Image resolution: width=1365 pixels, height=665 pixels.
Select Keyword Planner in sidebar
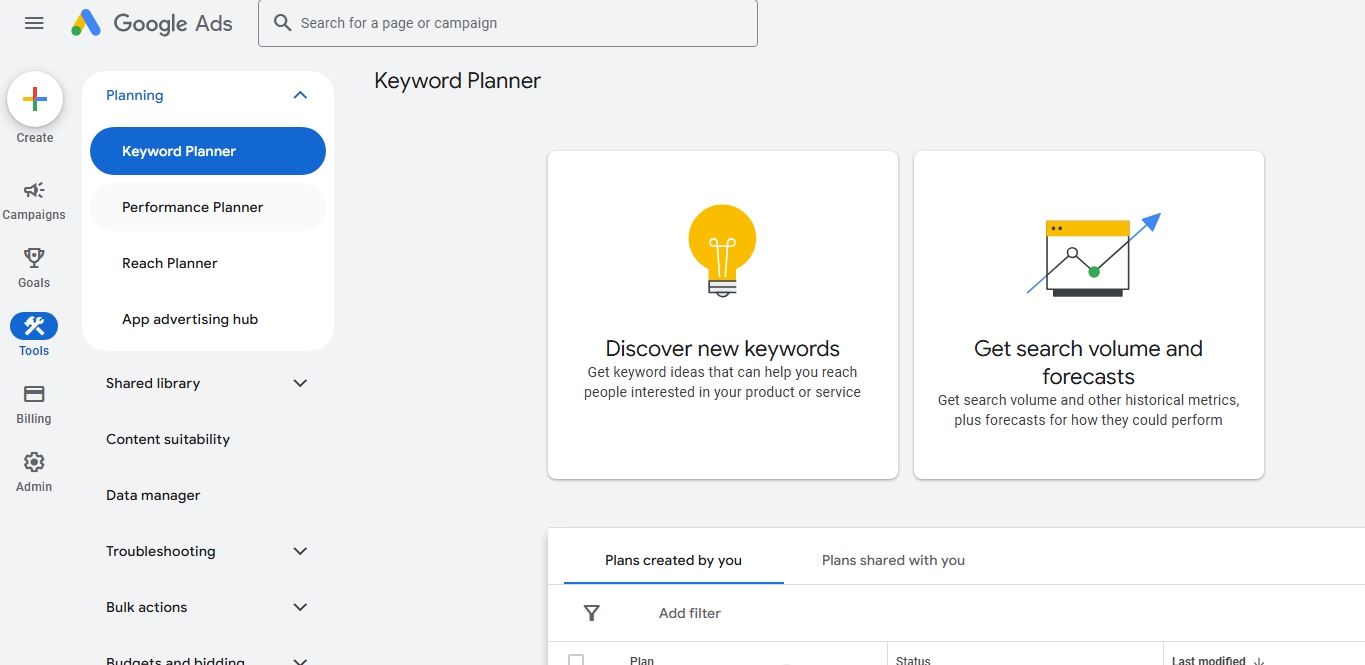click(208, 151)
